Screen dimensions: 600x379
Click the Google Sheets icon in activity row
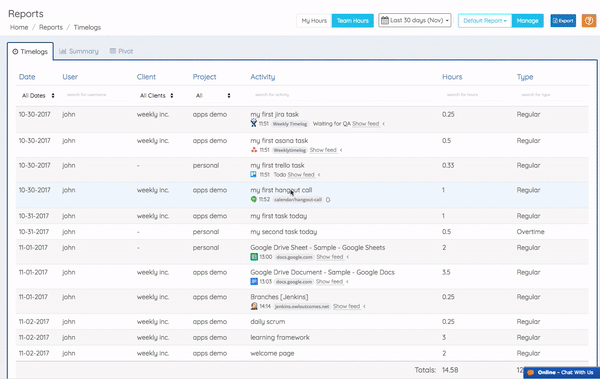[x=254, y=257]
